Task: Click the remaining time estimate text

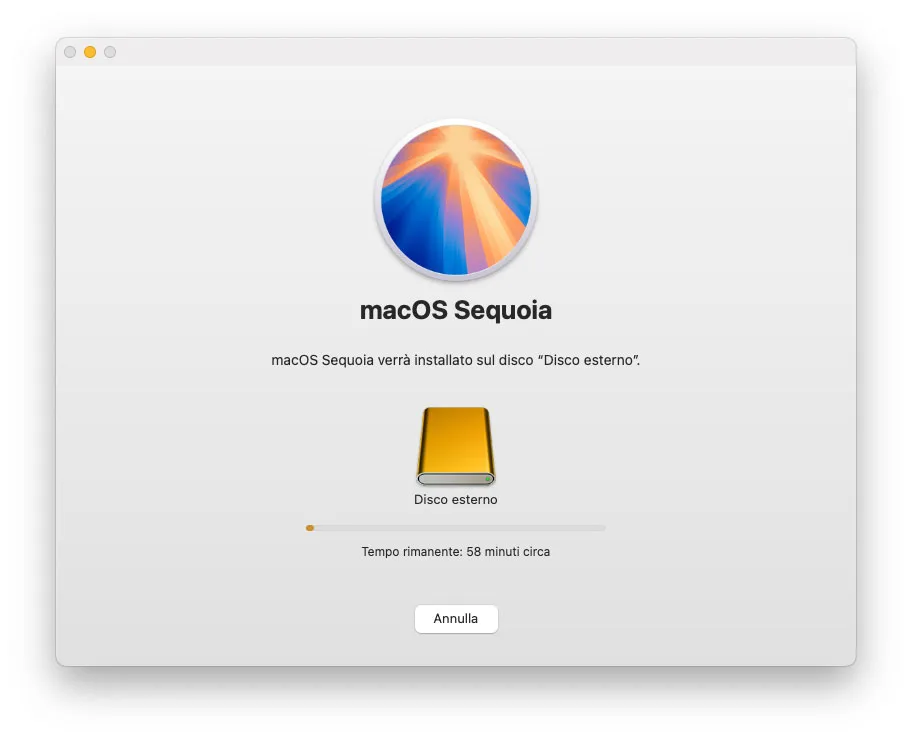Action: tap(456, 551)
